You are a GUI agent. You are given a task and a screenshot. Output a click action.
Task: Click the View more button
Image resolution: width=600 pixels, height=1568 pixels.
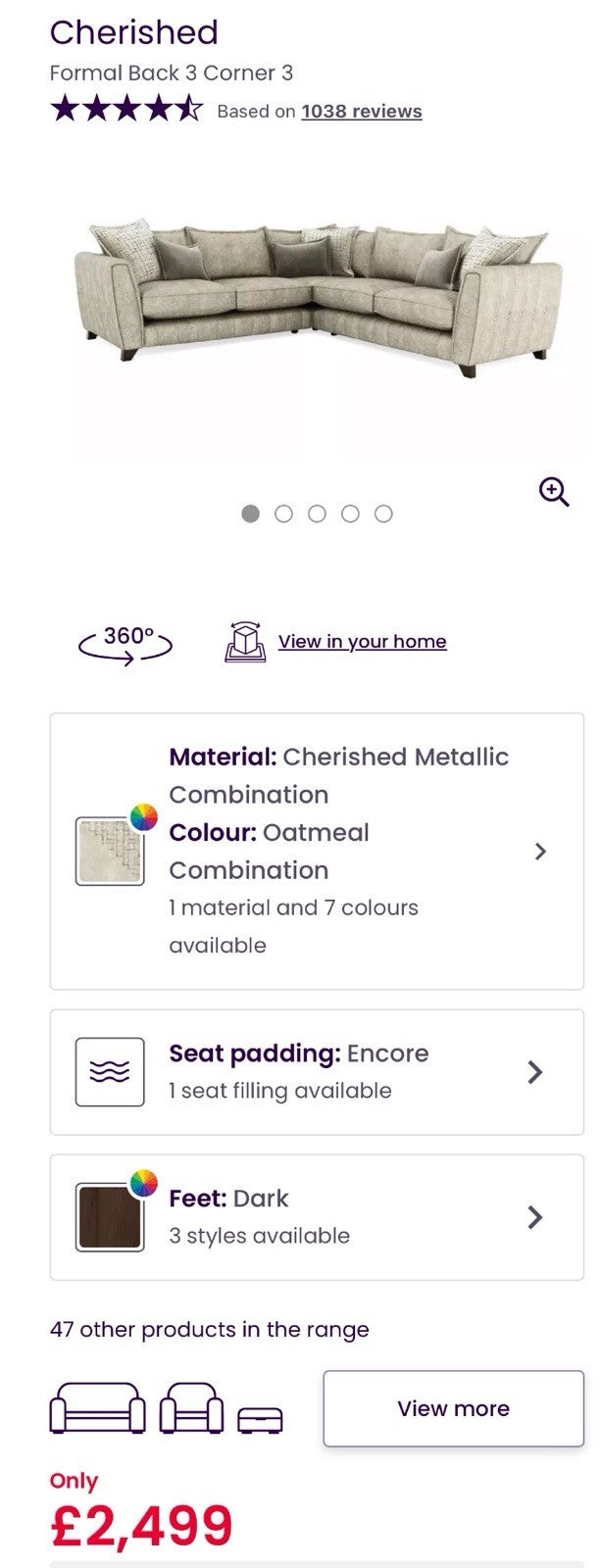tap(453, 1408)
